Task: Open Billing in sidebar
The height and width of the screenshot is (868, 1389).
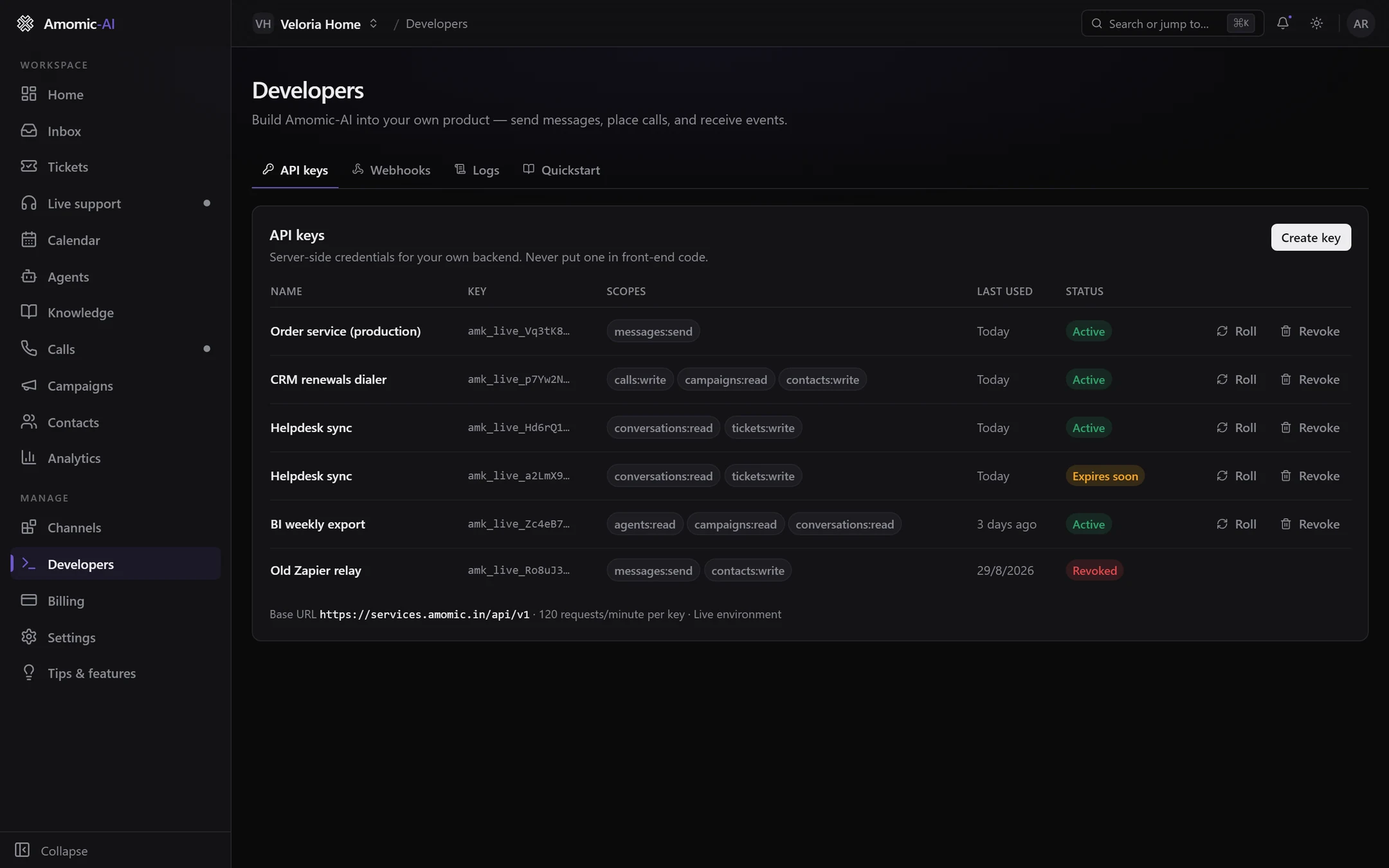Action: click(116, 601)
